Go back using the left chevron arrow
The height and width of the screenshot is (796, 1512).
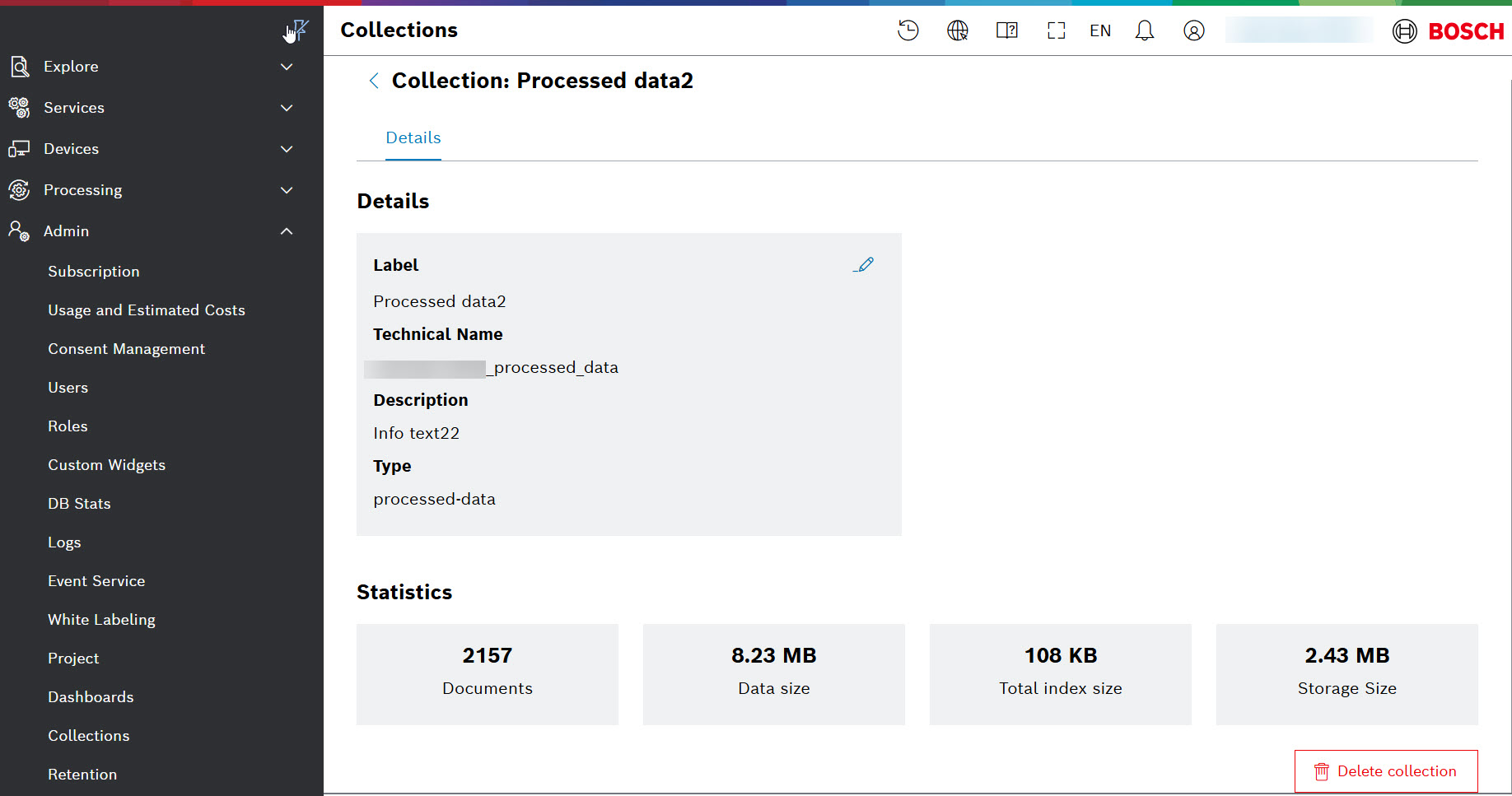374,81
